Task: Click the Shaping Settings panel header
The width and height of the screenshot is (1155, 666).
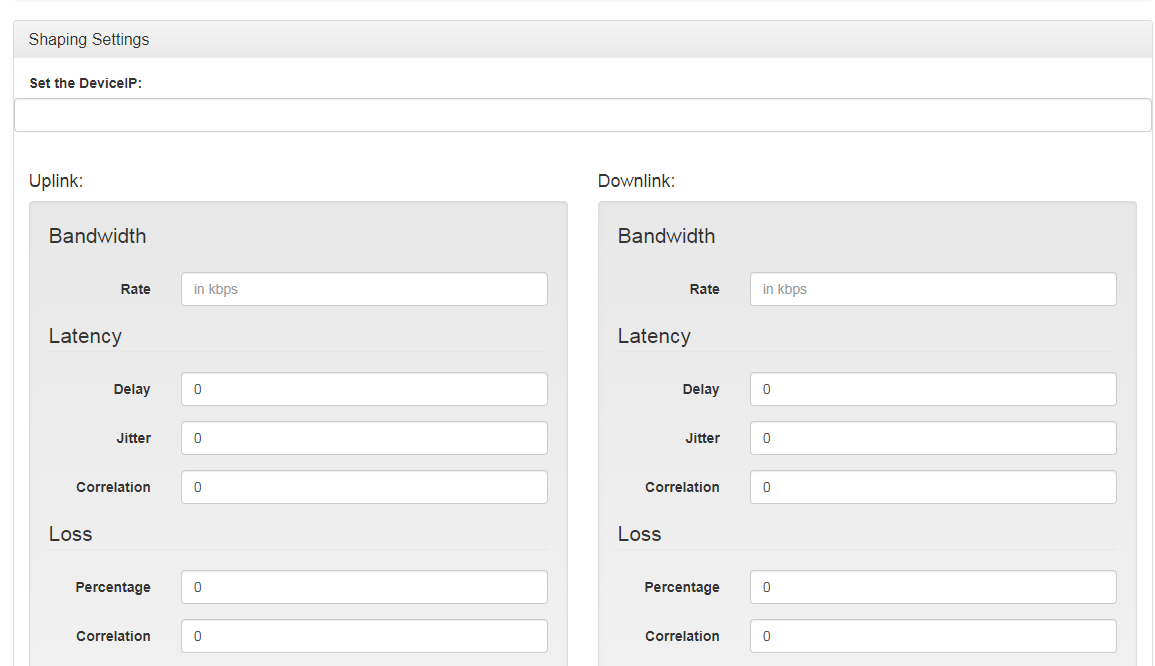Action: click(583, 39)
